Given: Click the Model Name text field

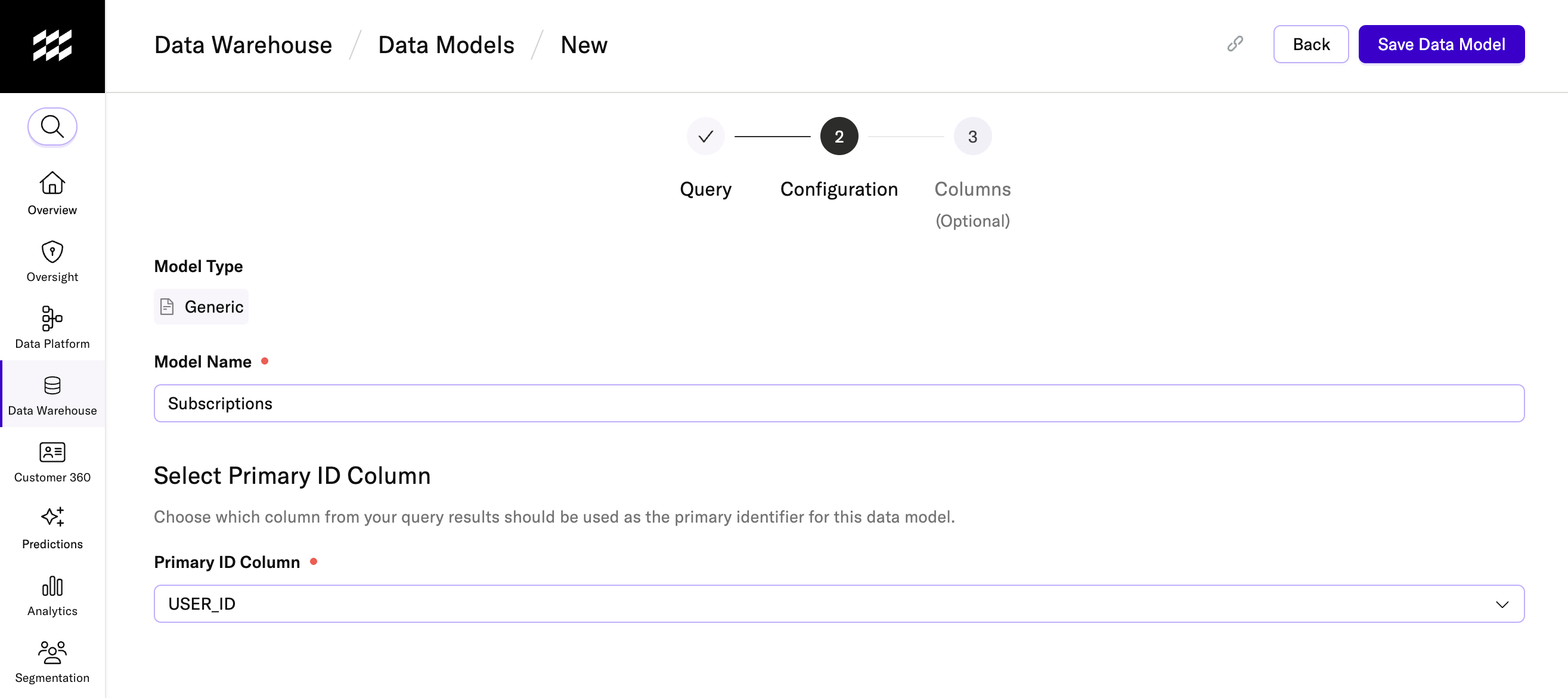Looking at the screenshot, I should click(838, 403).
